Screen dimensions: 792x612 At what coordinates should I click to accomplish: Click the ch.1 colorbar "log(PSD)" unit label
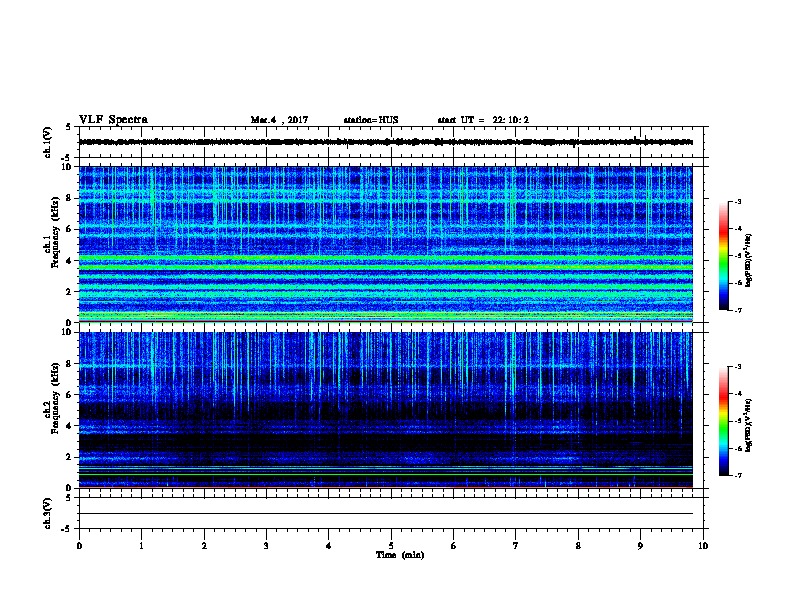coord(749,261)
